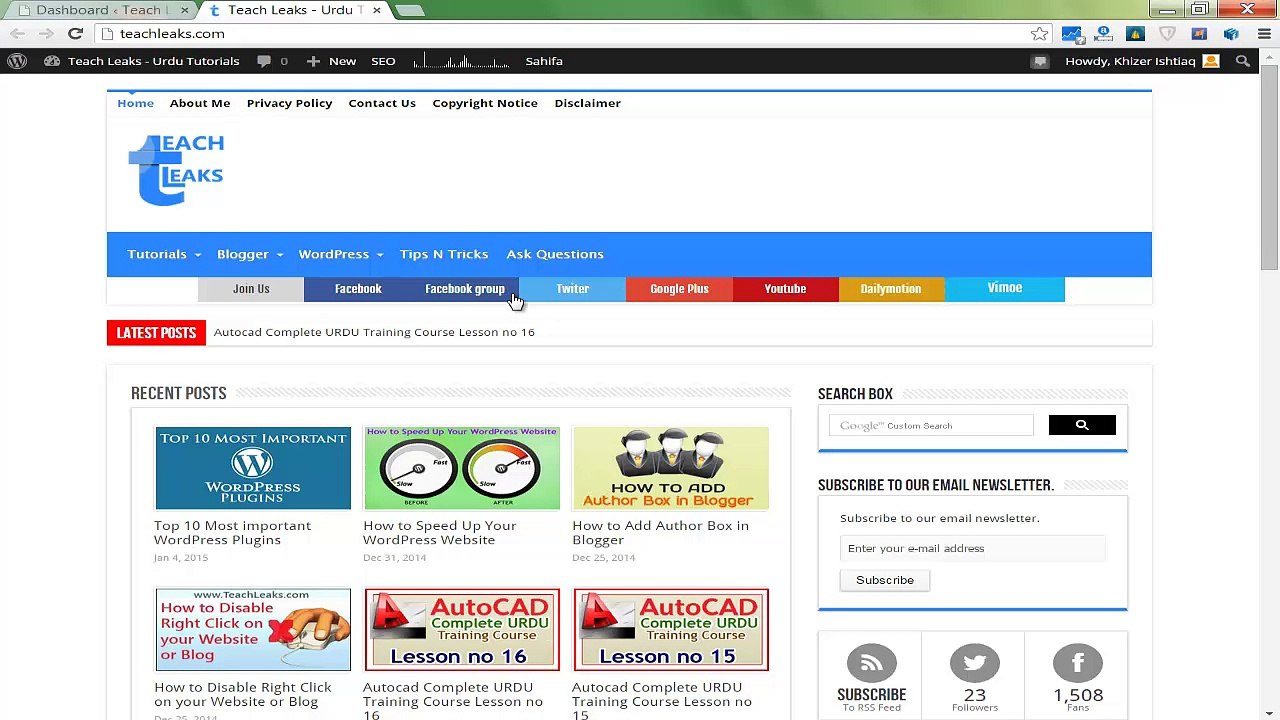Close the Teach Leaks browser tab
The image size is (1280, 720).
pyautogui.click(x=376, y=10)
